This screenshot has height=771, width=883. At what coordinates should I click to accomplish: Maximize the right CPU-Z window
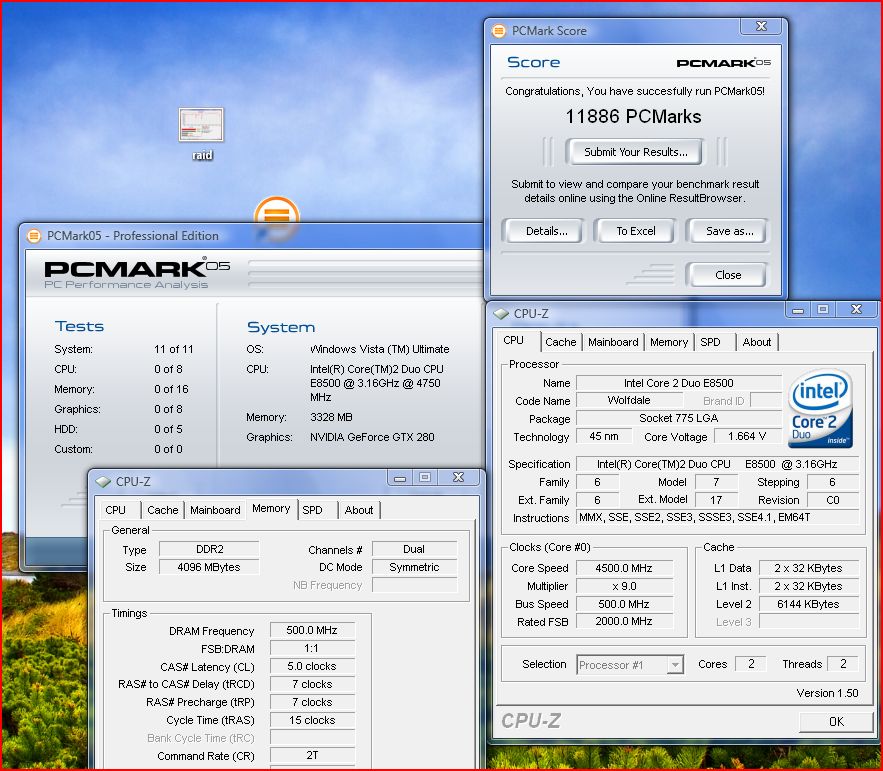823,310
